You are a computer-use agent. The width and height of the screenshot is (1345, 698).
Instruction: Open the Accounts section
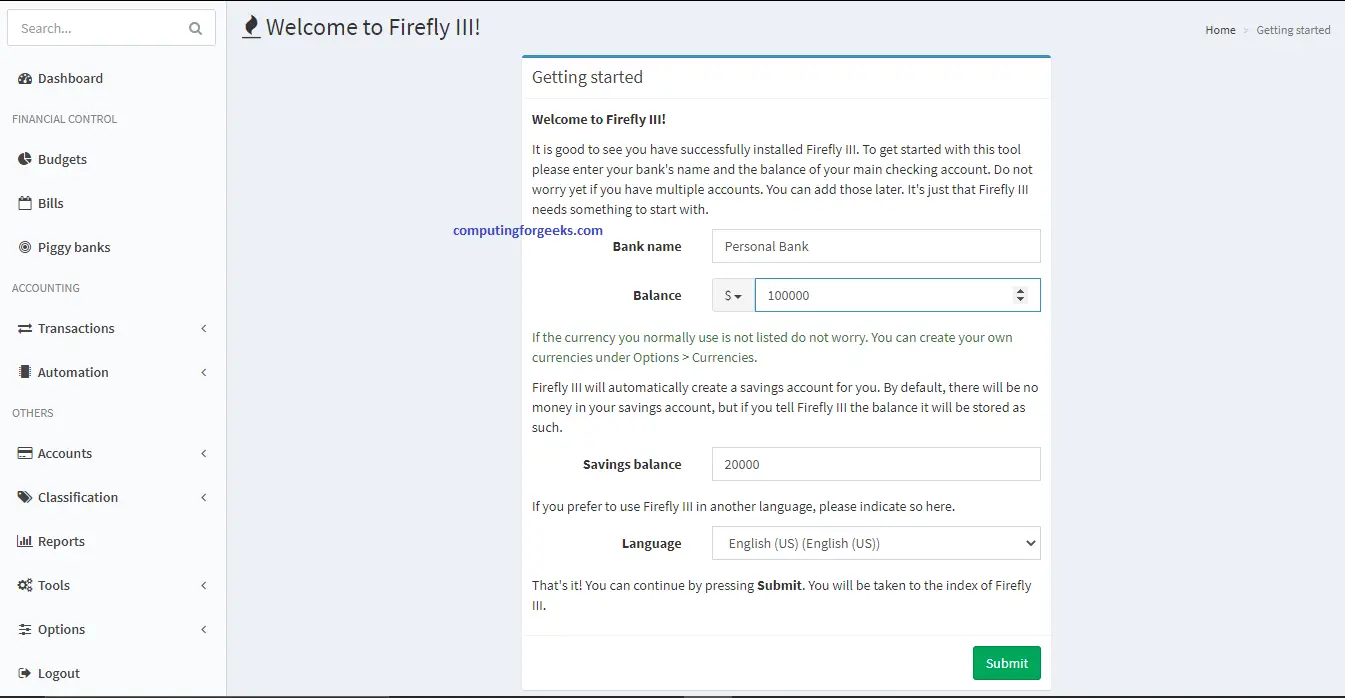pyautogui.click(x=64, y=453)
